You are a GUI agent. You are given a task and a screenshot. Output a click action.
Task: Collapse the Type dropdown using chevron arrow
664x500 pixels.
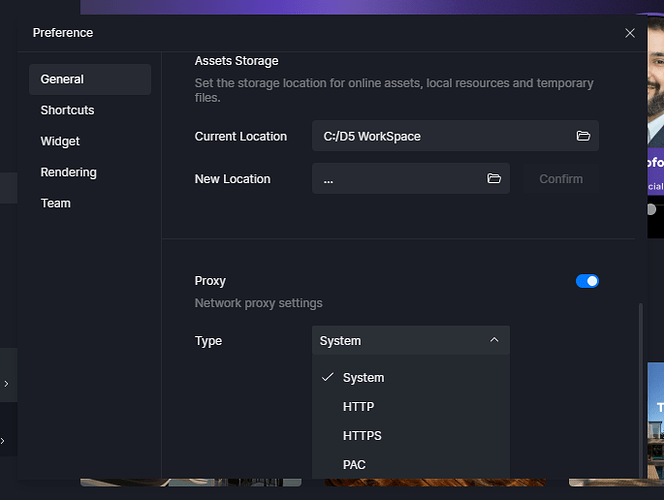[x=494, y=341]
